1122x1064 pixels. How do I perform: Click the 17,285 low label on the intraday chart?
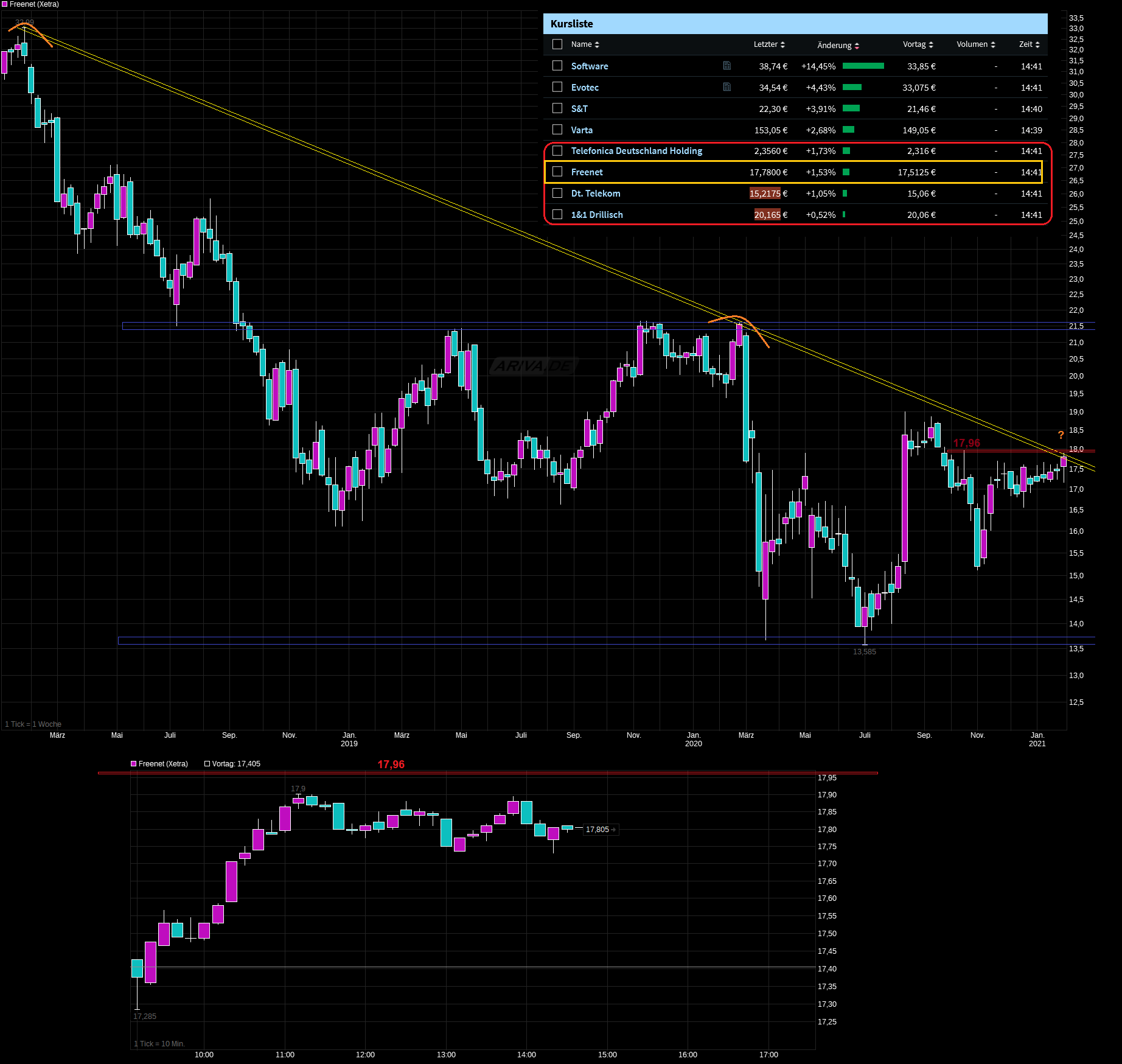click(x=145, y=1017)
